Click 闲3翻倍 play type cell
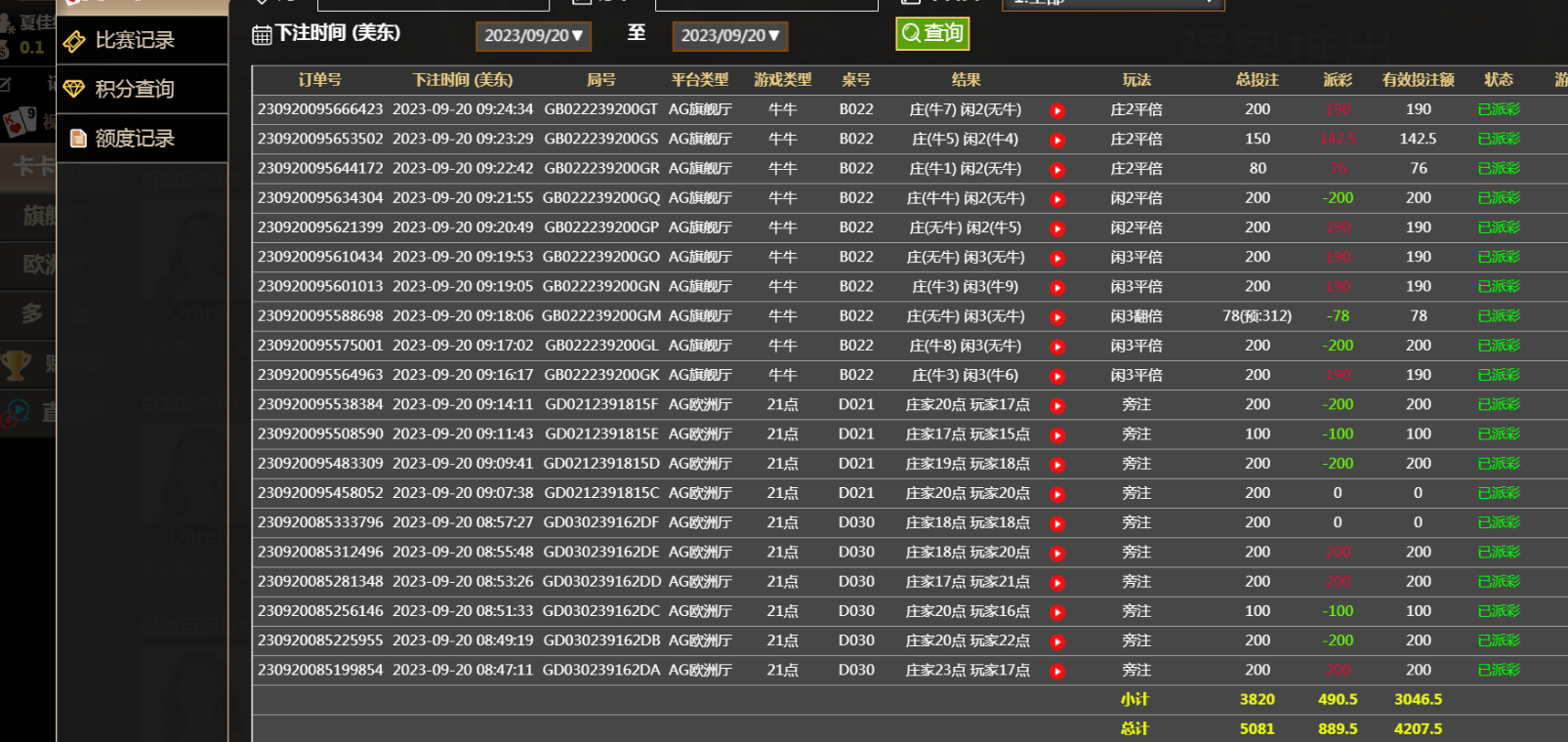The width and height of the screenshot is (1568, 742). (x=1136, y=316)
